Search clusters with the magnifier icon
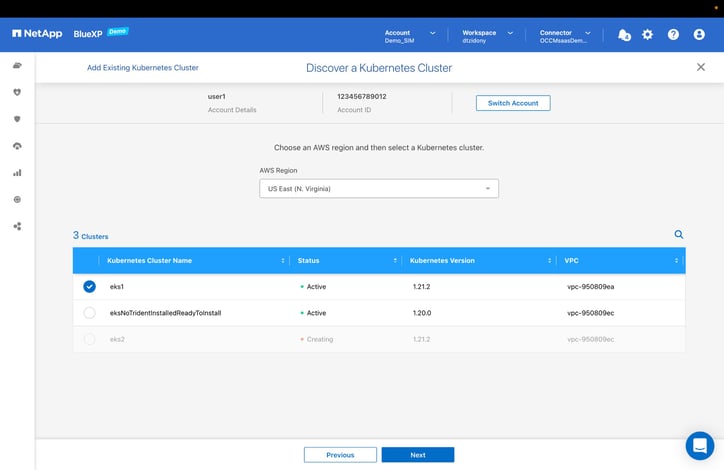The height and width of the screenshot is (470, 724). (x=679, y=235)
